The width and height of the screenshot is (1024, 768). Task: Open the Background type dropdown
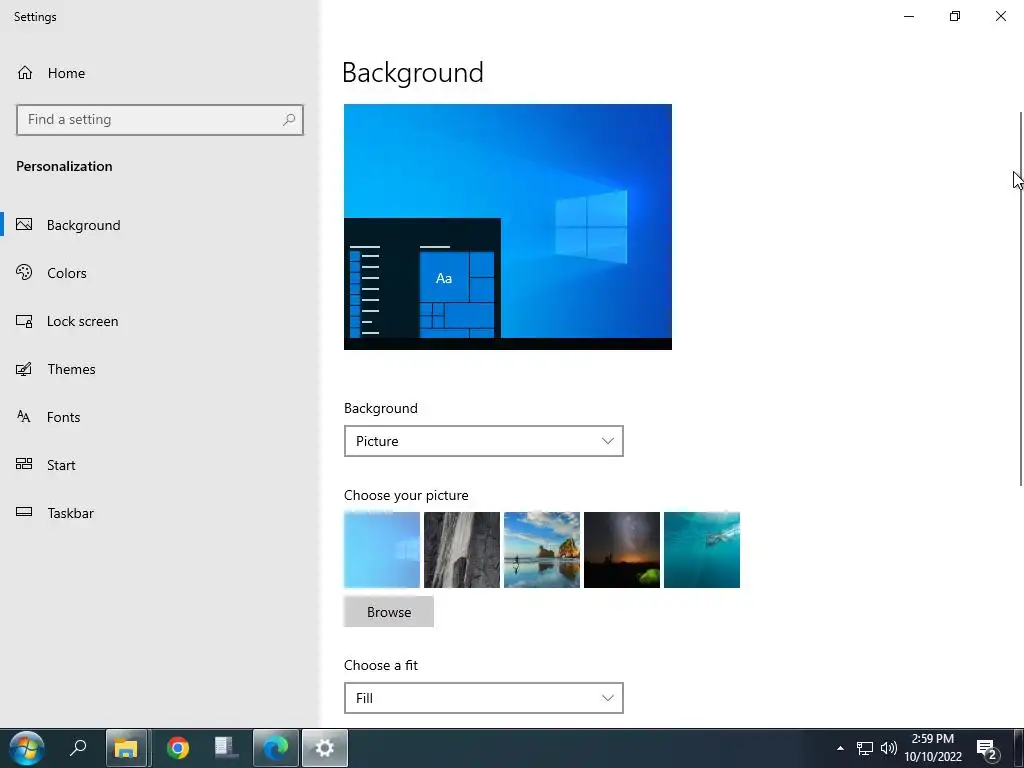(x=484, y=441)
